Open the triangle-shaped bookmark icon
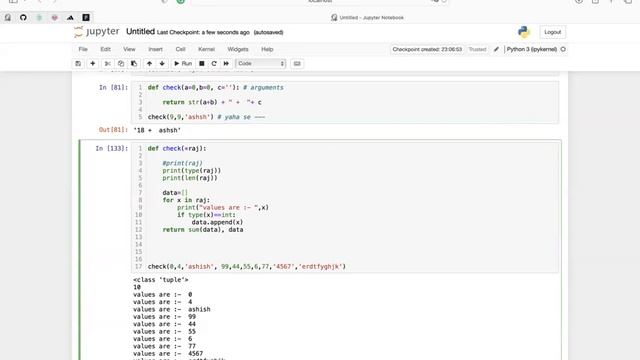640x360 pixels. click(70, 18)
